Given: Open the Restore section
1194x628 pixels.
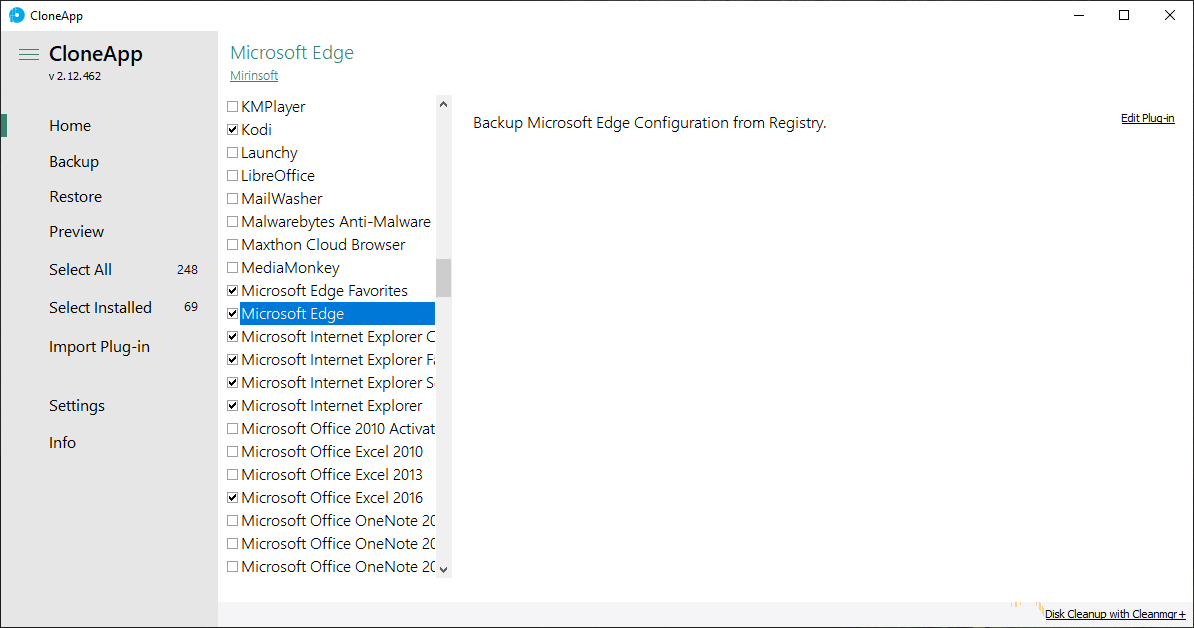Looking at the screenshot, I should [75, 196].
